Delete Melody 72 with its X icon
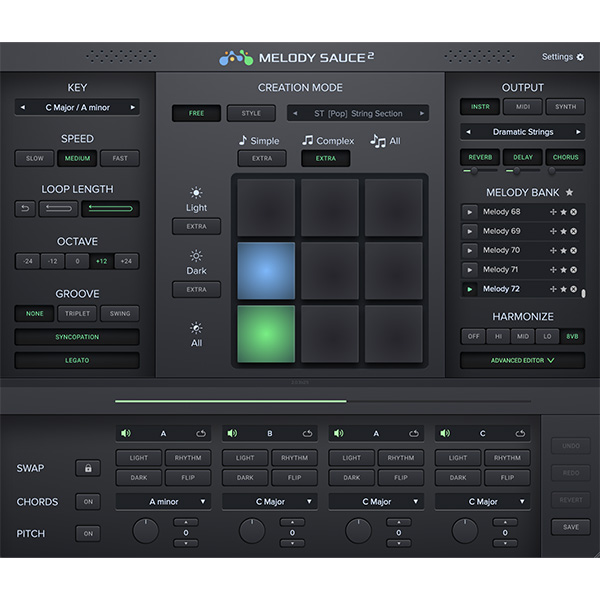This screenshot has height=600, width=600. click(573, 289)
